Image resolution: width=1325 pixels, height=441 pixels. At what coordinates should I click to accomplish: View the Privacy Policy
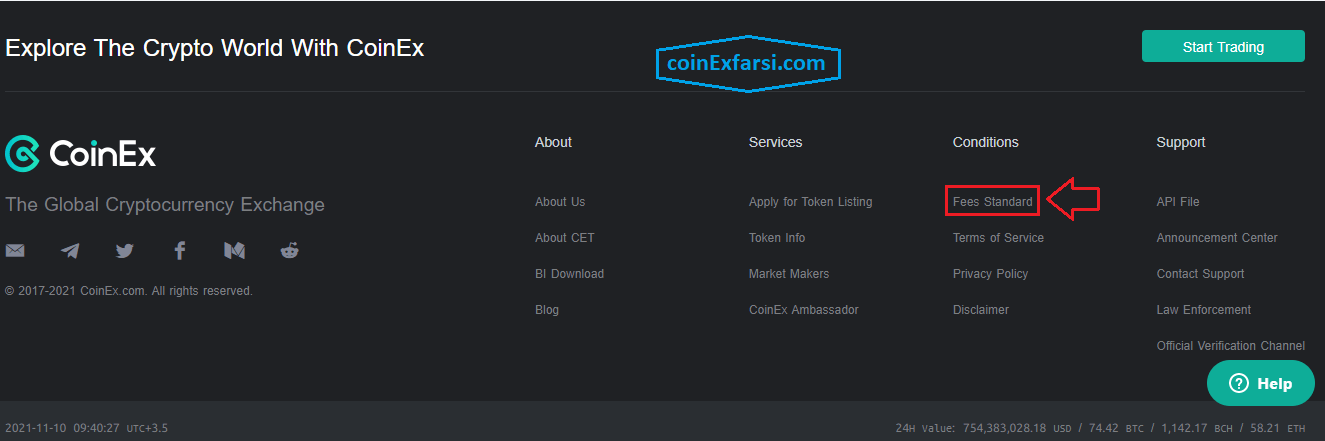(x=990, y=274)
